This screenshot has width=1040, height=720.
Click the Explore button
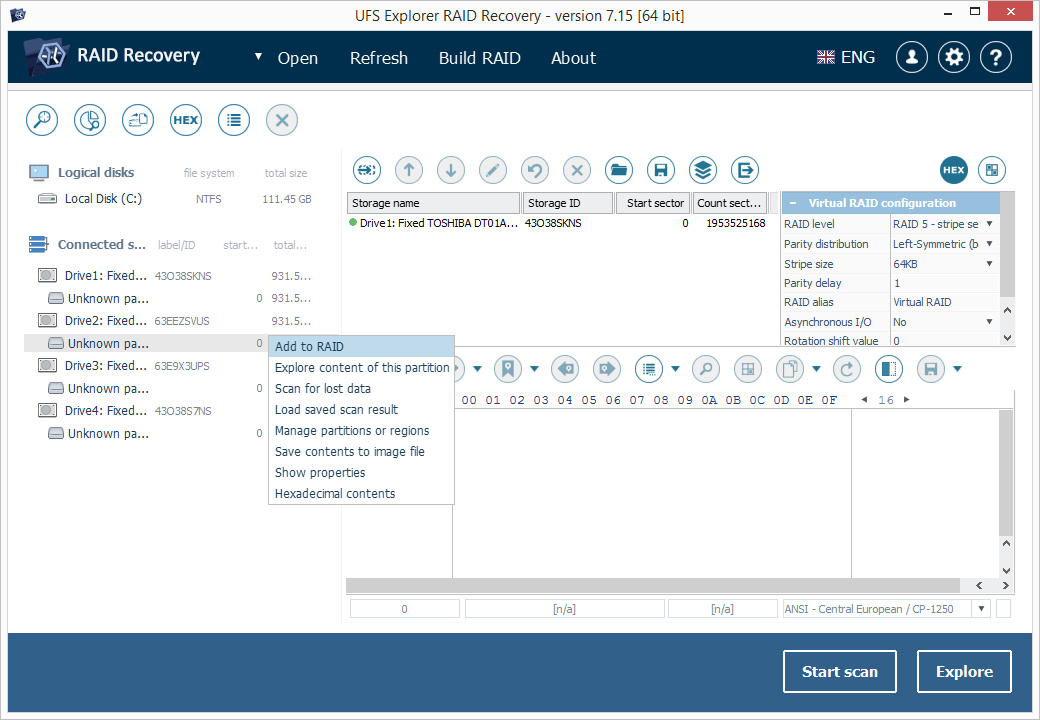[x=964, y=672]
